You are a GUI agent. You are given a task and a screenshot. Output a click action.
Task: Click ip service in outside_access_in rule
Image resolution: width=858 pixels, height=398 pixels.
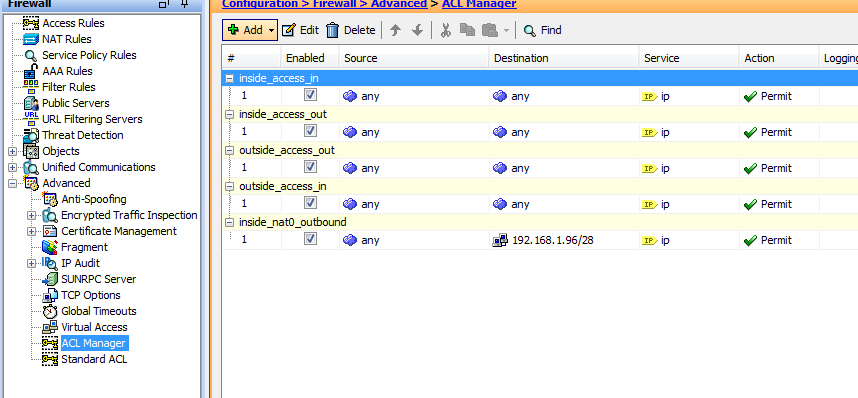(x=656, y=204)
